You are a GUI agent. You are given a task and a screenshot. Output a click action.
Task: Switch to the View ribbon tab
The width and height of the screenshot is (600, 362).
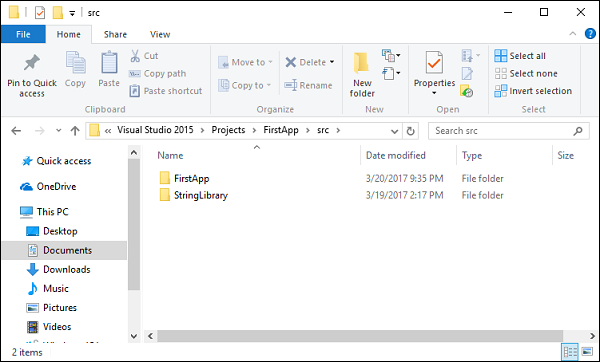click(x=160, y=34)
